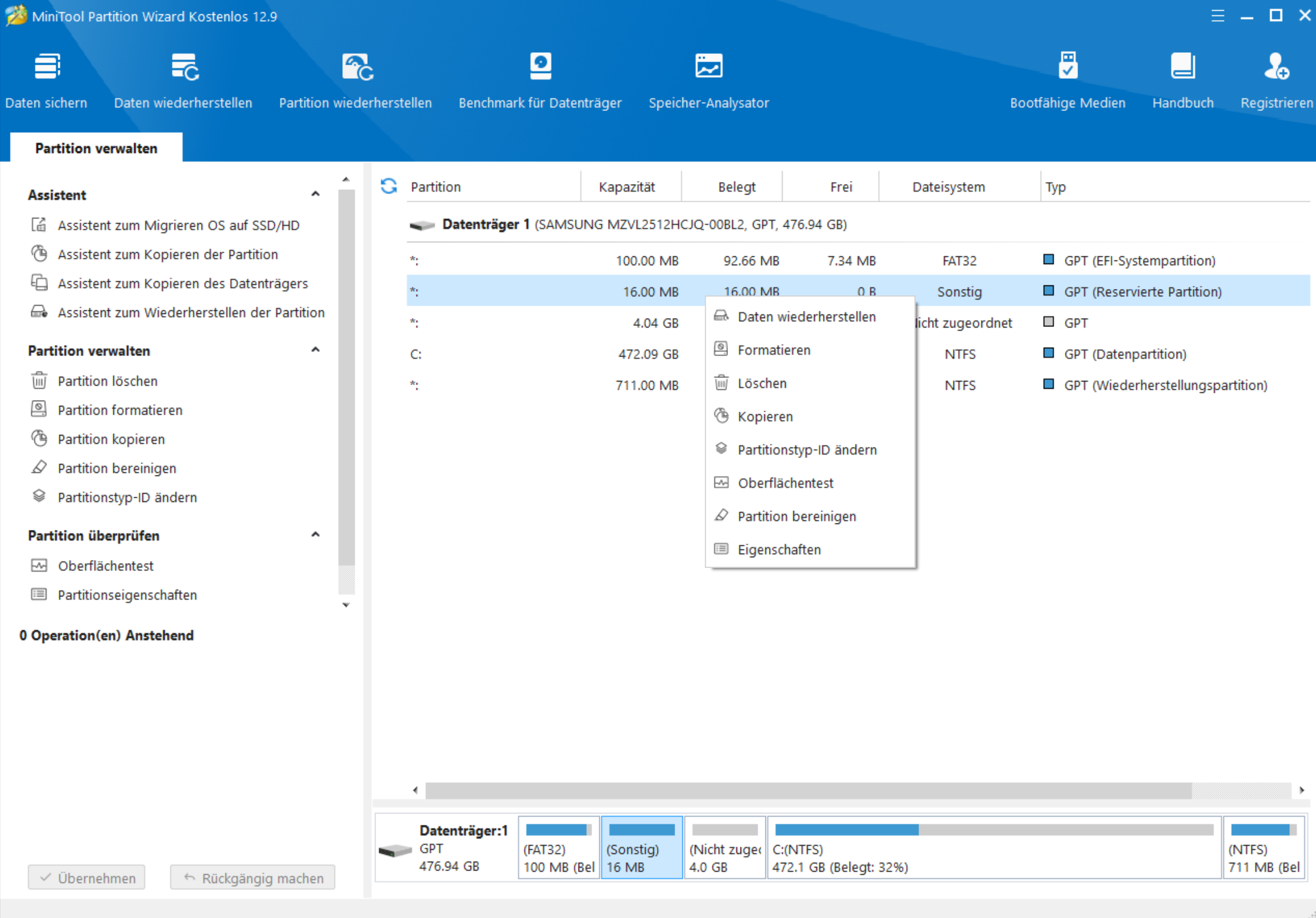Click the horizontal scrollbar below partition list
1316x918 pixels.
click(x=807, y=790)
